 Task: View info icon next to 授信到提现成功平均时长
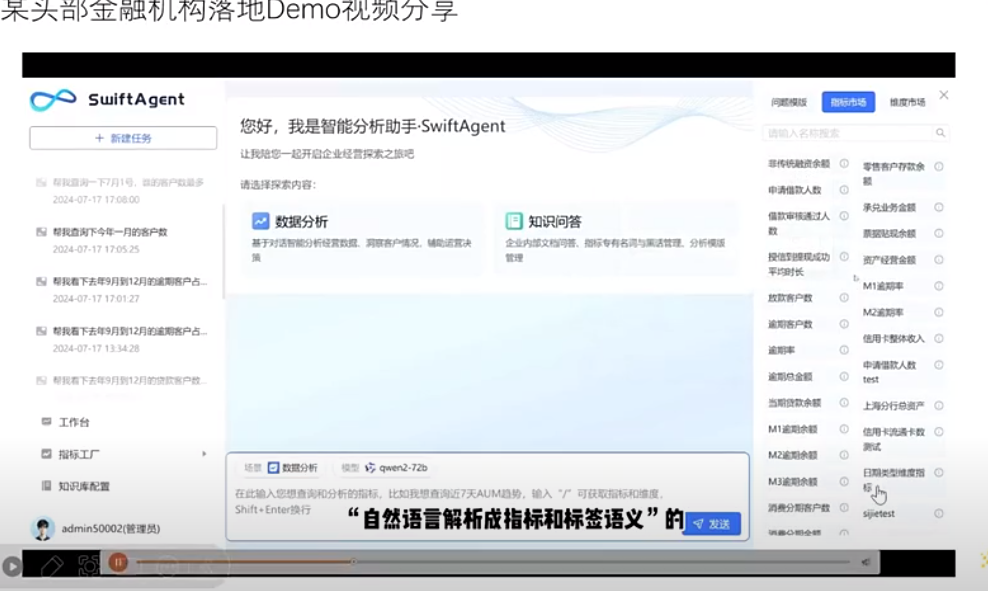pyautogui.click(x=844, y=256)
